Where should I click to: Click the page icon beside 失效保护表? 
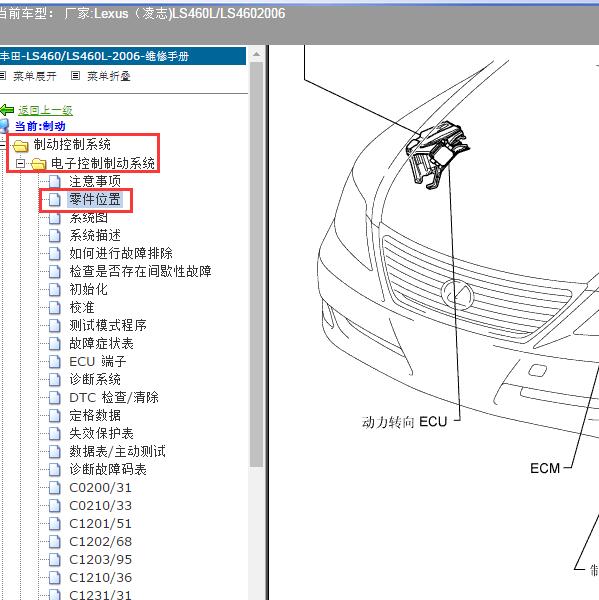point(55,433)
